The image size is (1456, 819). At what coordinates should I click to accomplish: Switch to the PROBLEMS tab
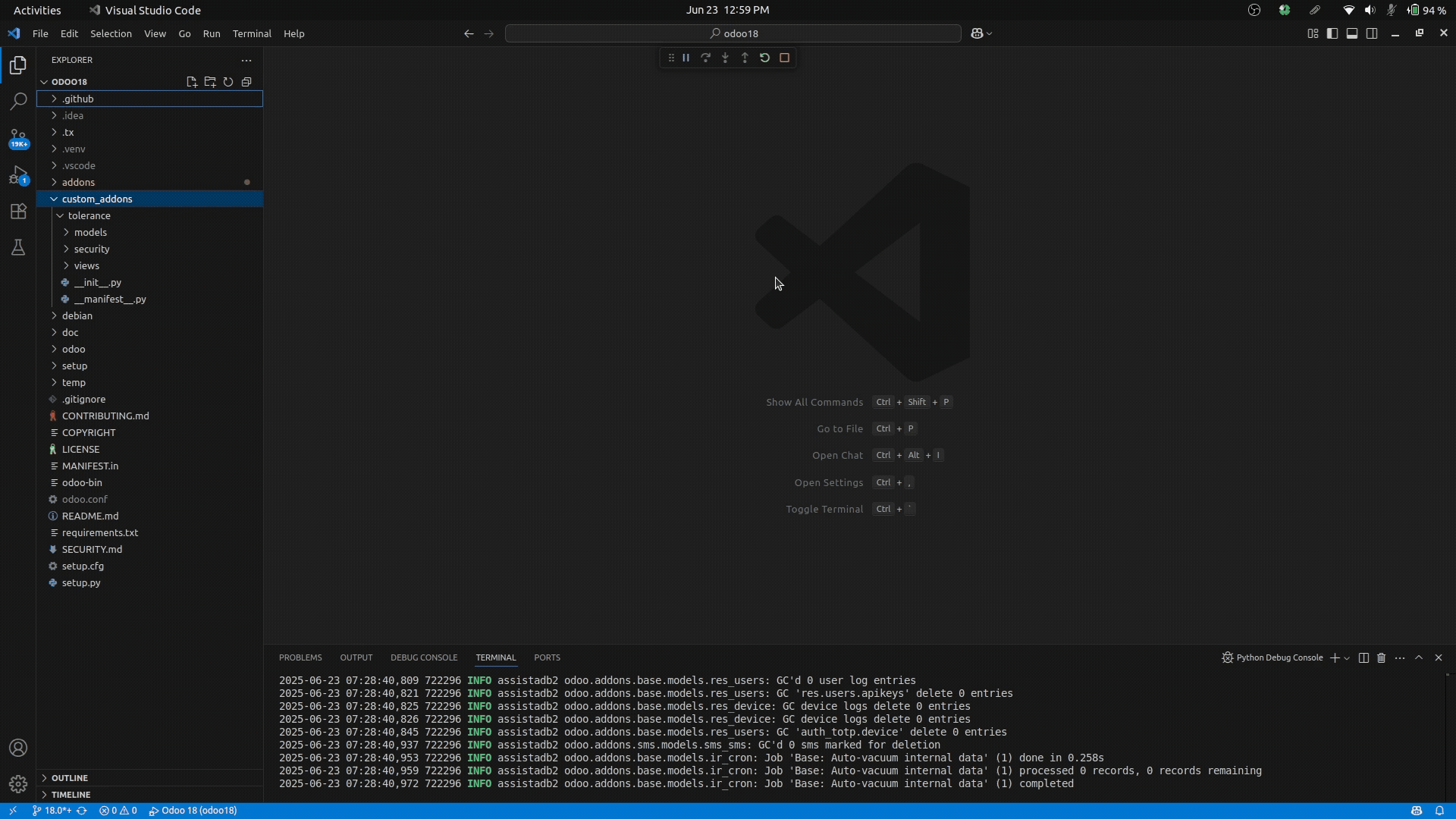pyautogui.click(x=300, y=657)
